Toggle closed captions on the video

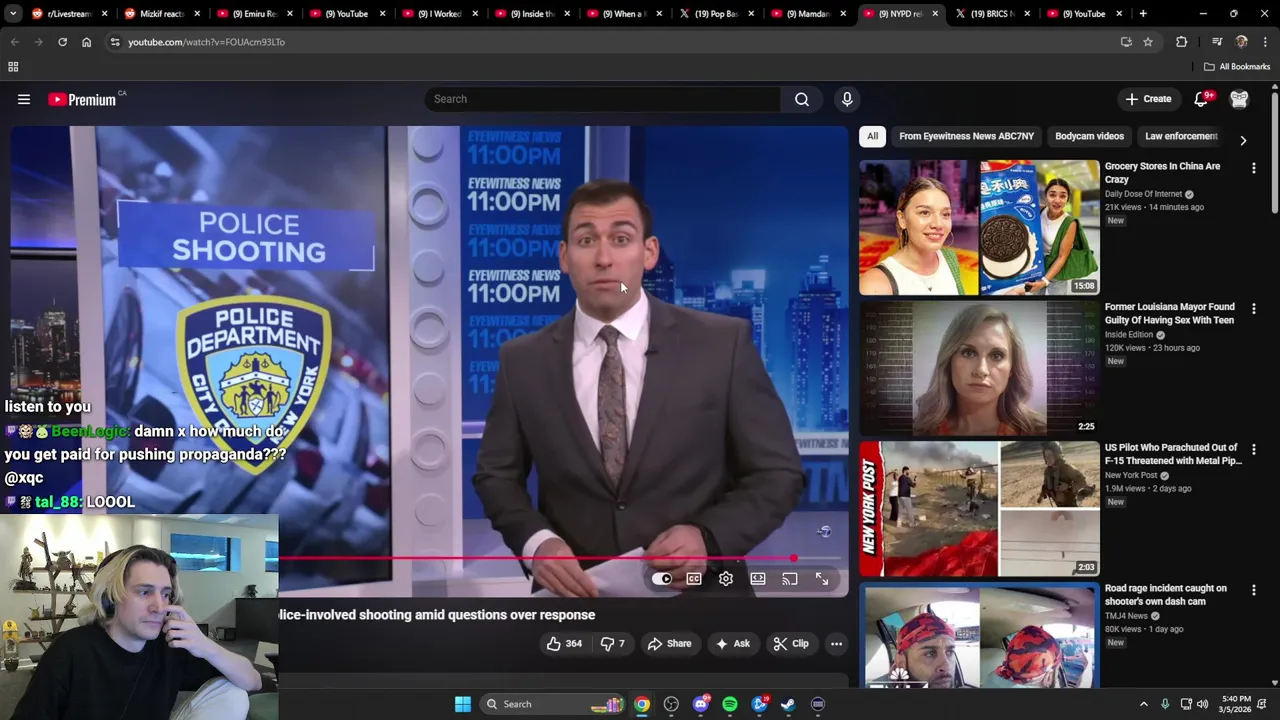click(x=694, y=579)
